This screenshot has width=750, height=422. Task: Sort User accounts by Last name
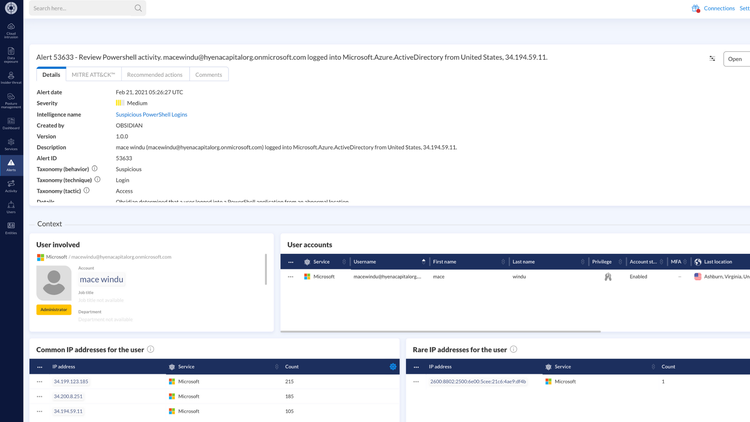pyautogui.click(x=582, y=262)
